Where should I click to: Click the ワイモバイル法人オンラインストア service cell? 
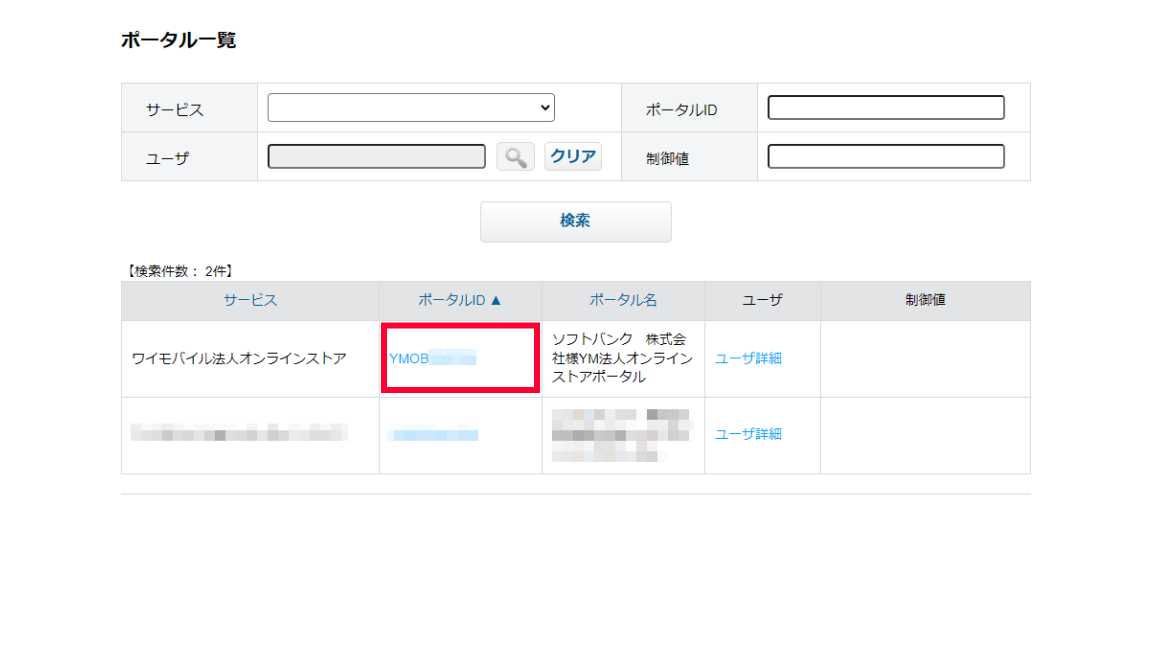239,358
